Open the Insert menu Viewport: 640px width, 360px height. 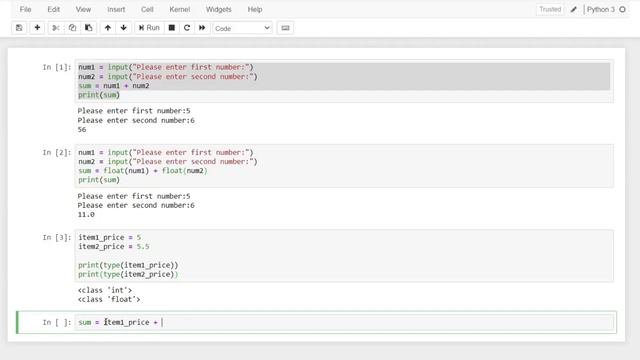116,9
